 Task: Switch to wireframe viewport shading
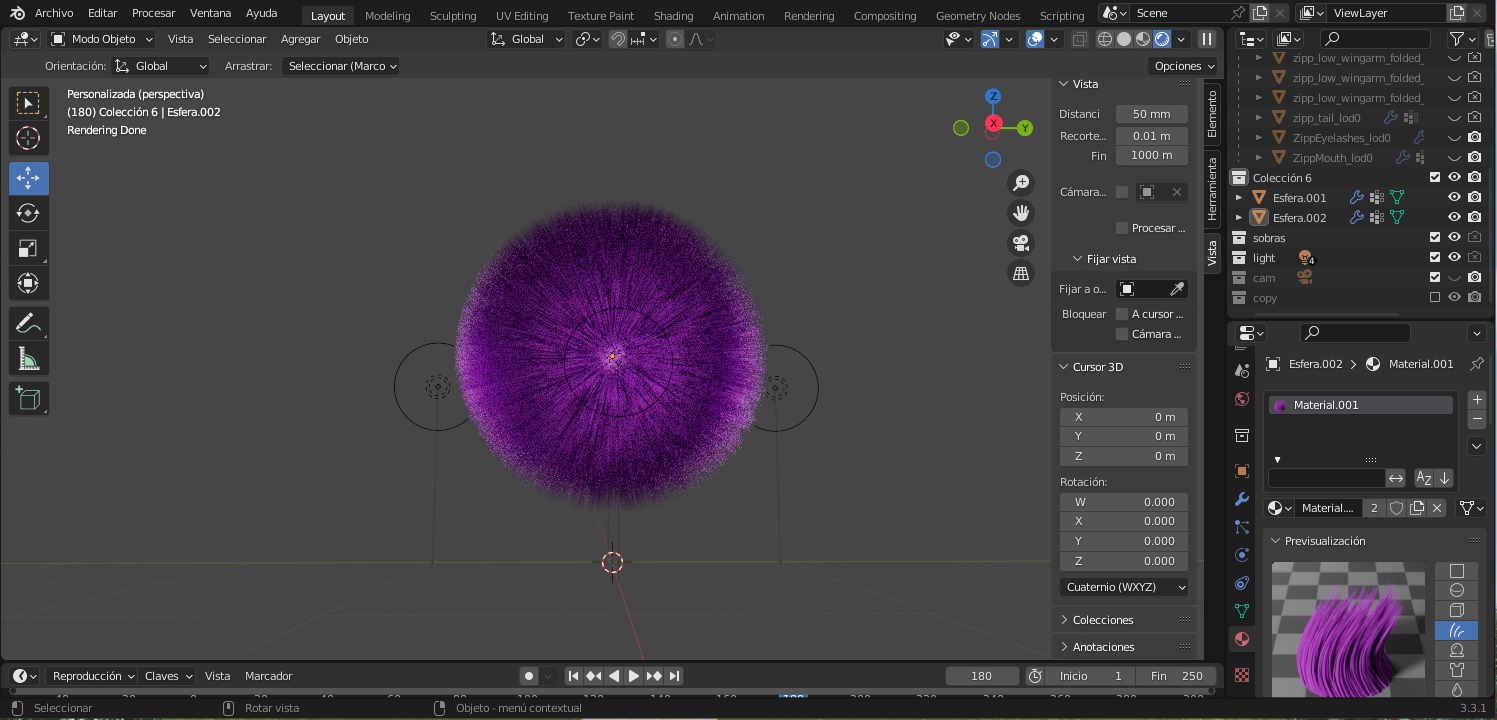tap(1105, 39)
